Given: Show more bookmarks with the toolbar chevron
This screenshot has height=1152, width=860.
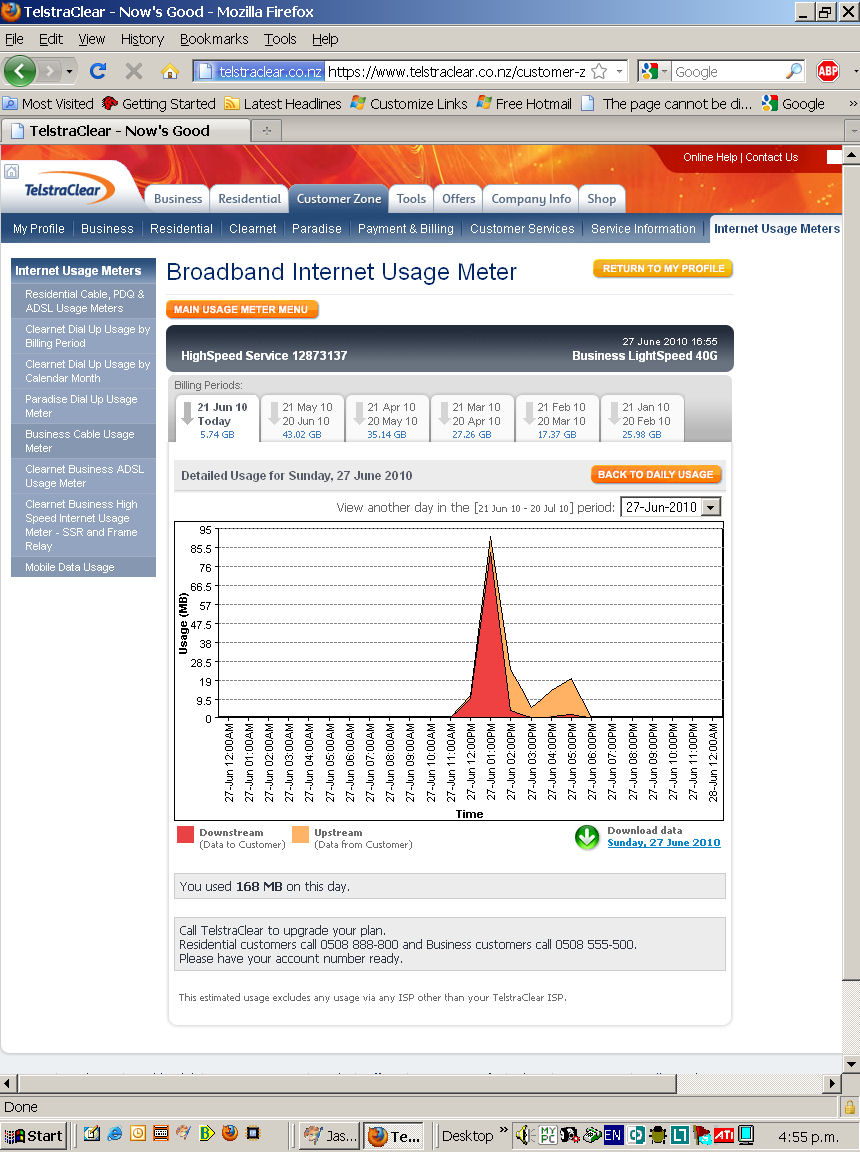Looking at the screenshot, I should click(x=852, y=104).
